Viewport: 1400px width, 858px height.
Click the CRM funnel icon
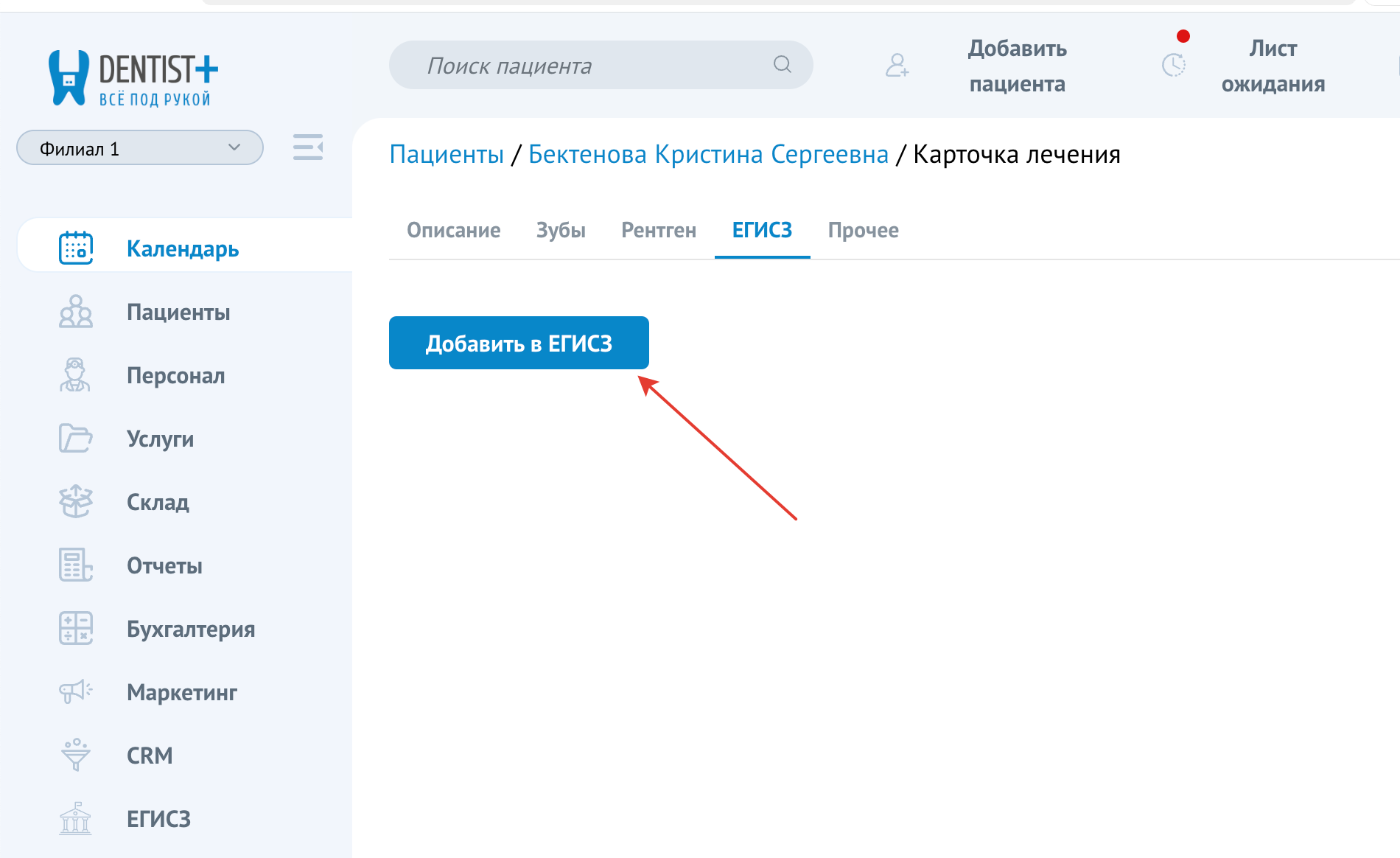tap(76, 756)
